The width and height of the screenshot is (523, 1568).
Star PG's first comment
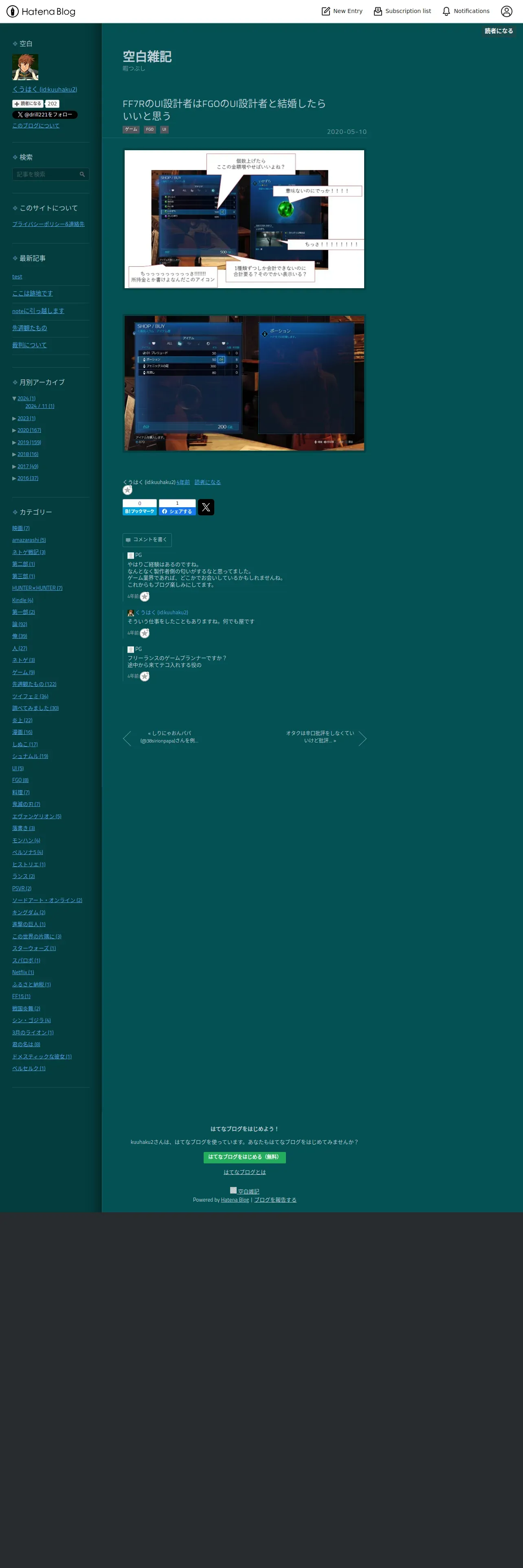[x=144, y=596]
